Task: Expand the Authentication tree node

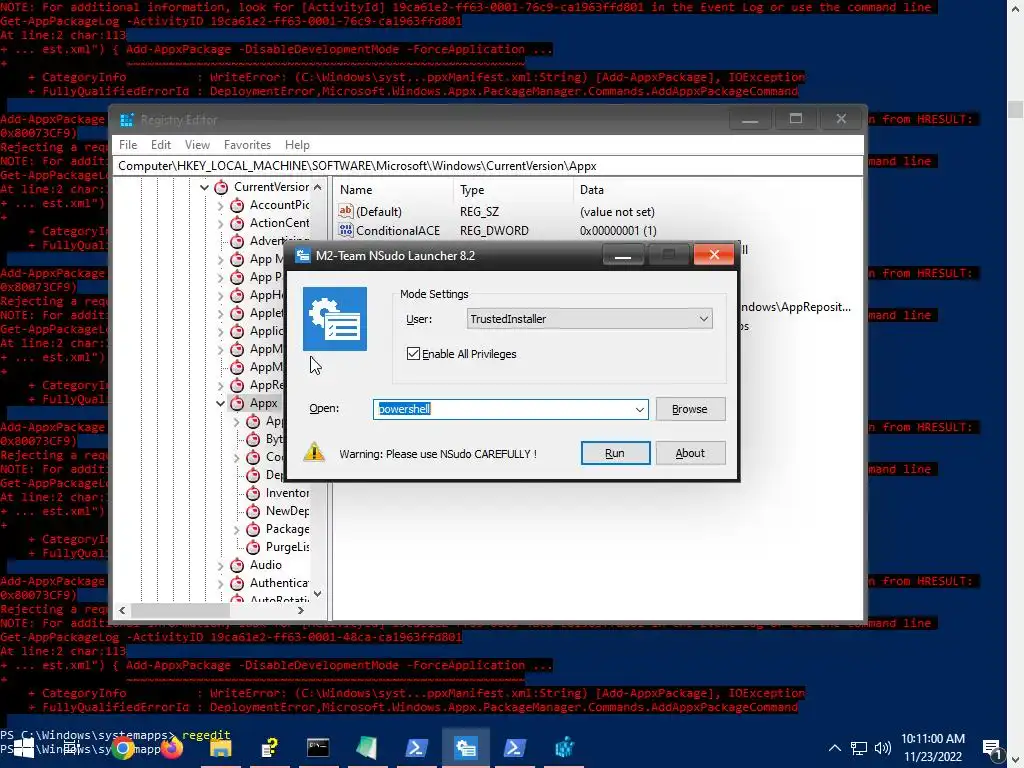Action: point(220,583)
